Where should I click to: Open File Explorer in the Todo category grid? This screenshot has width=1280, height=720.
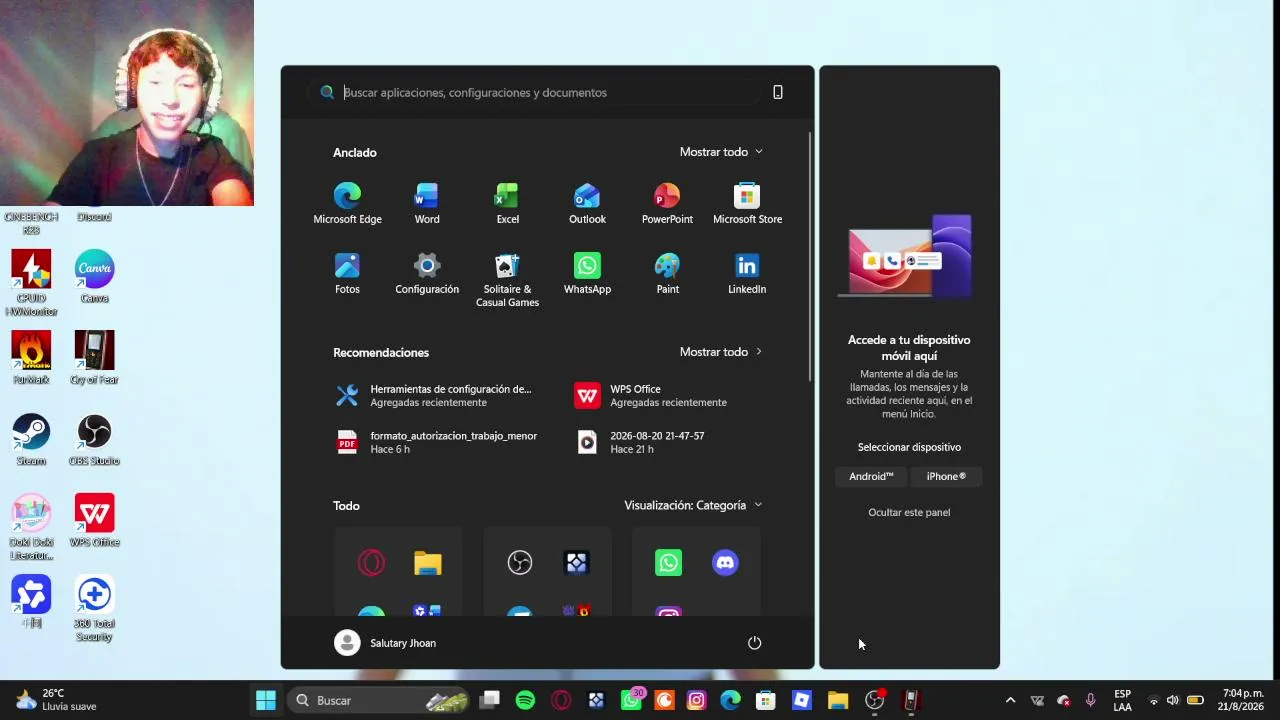point(428,563)
